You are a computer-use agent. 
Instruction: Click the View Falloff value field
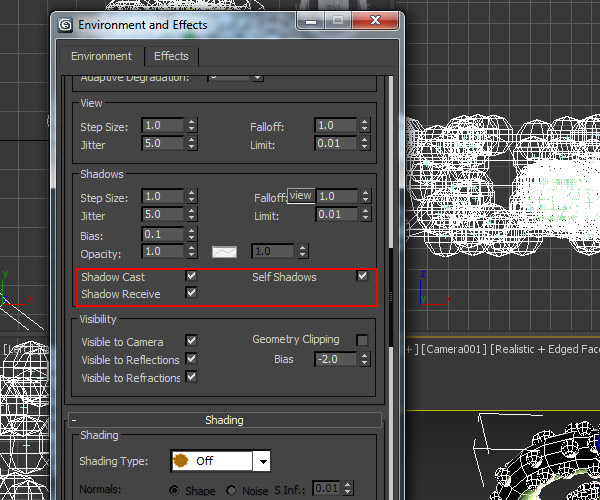click(336, 125)
